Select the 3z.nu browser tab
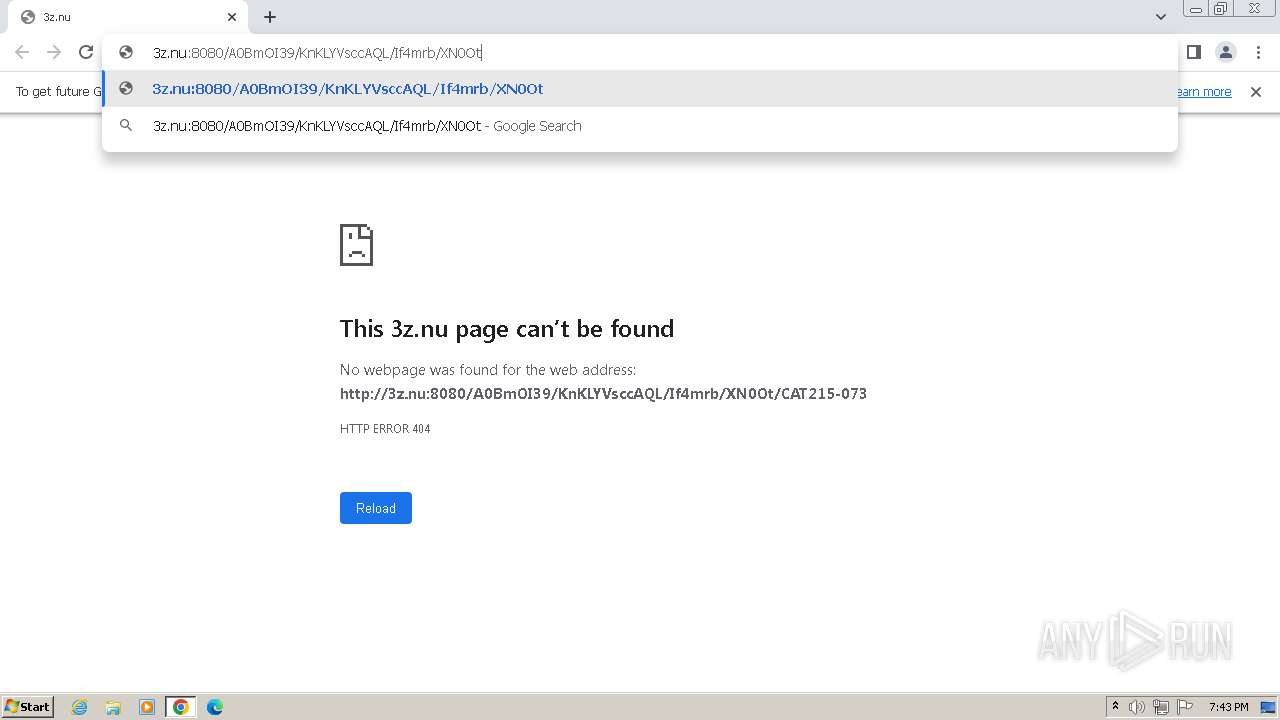This screenshot has height=720, width=1280. [x=128, y=17]
